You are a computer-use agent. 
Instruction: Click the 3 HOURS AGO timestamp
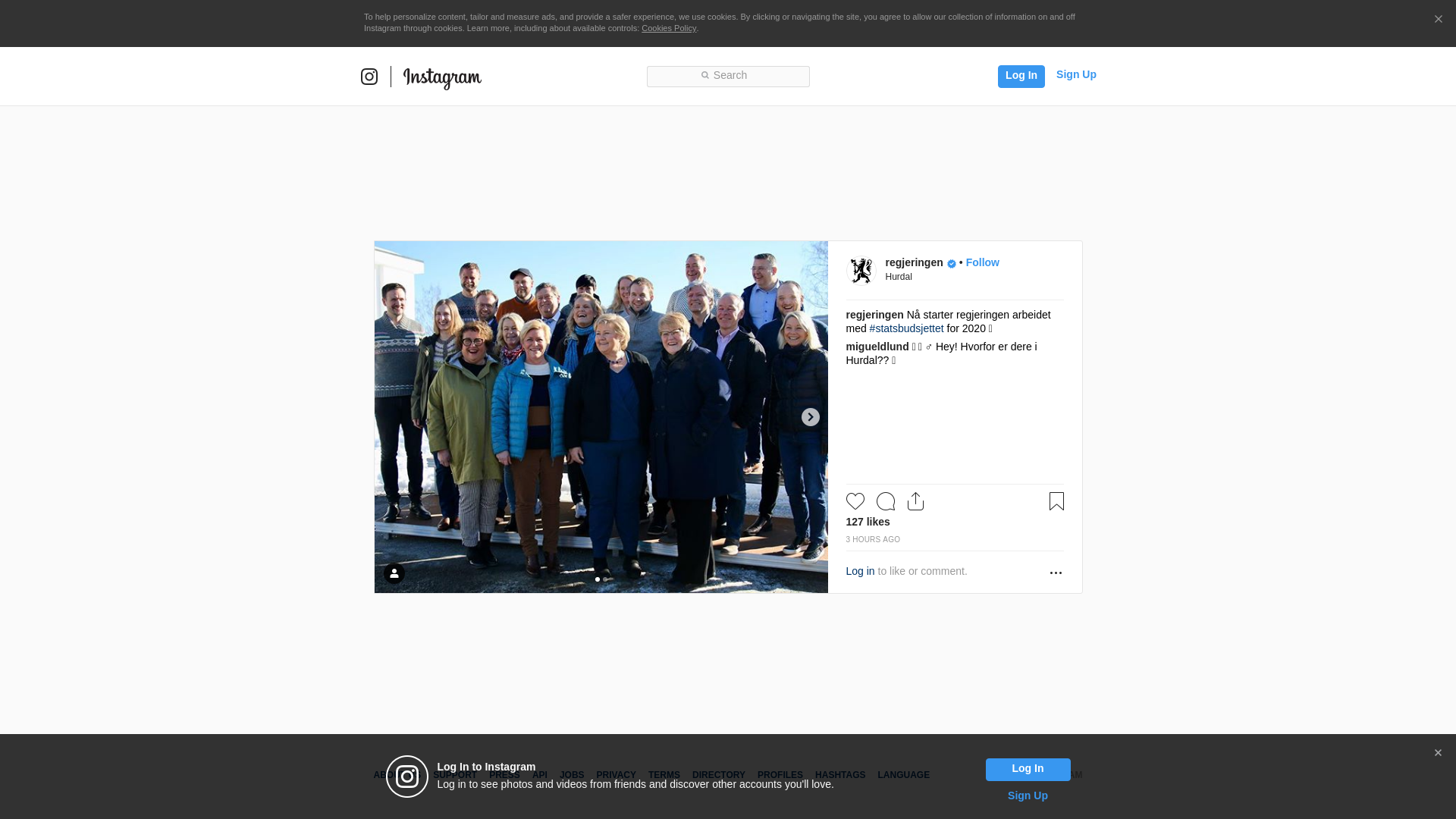tap(873, 540)
